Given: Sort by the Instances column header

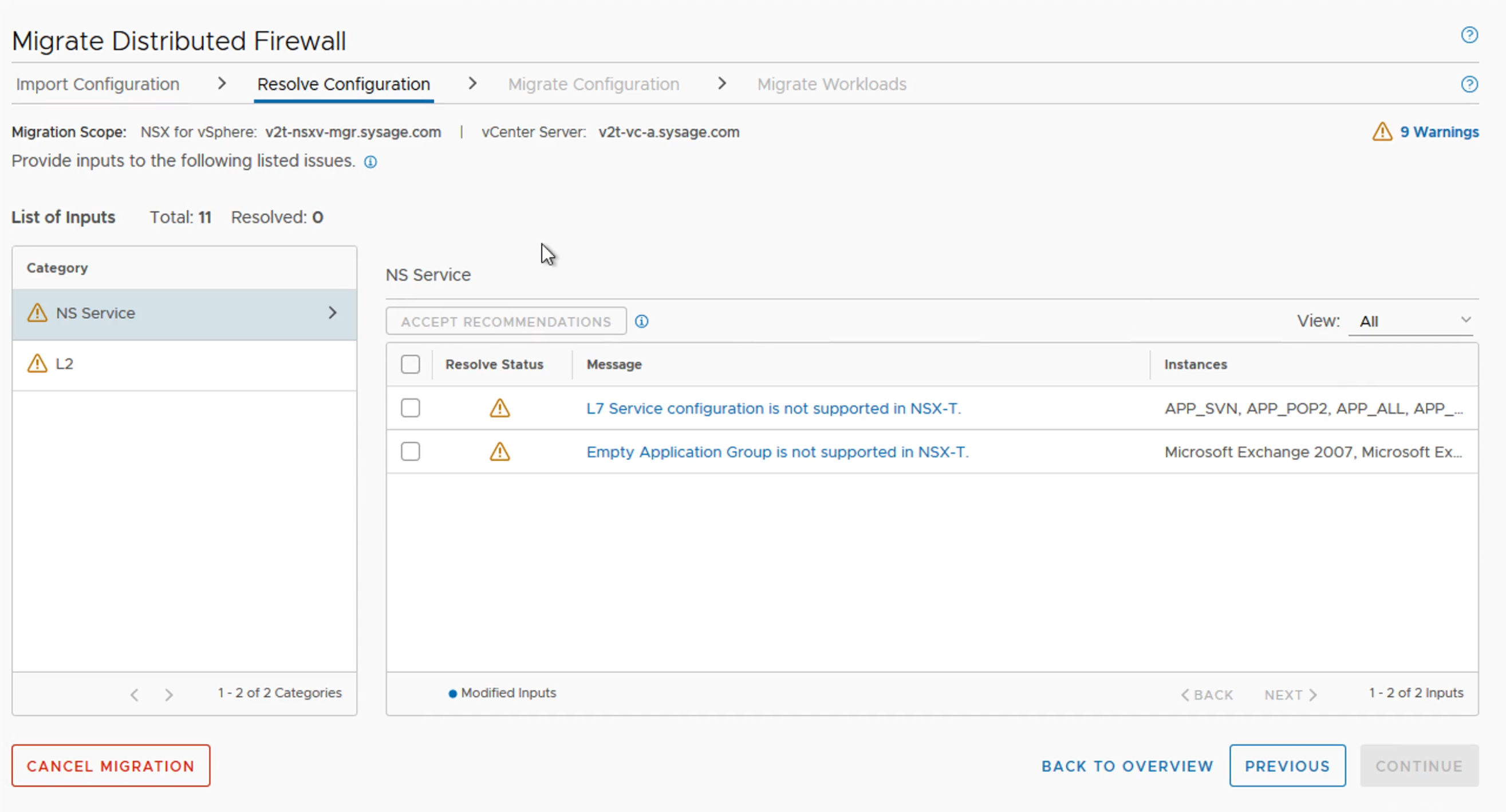Looking at the screenshot, I should 1196,364.
